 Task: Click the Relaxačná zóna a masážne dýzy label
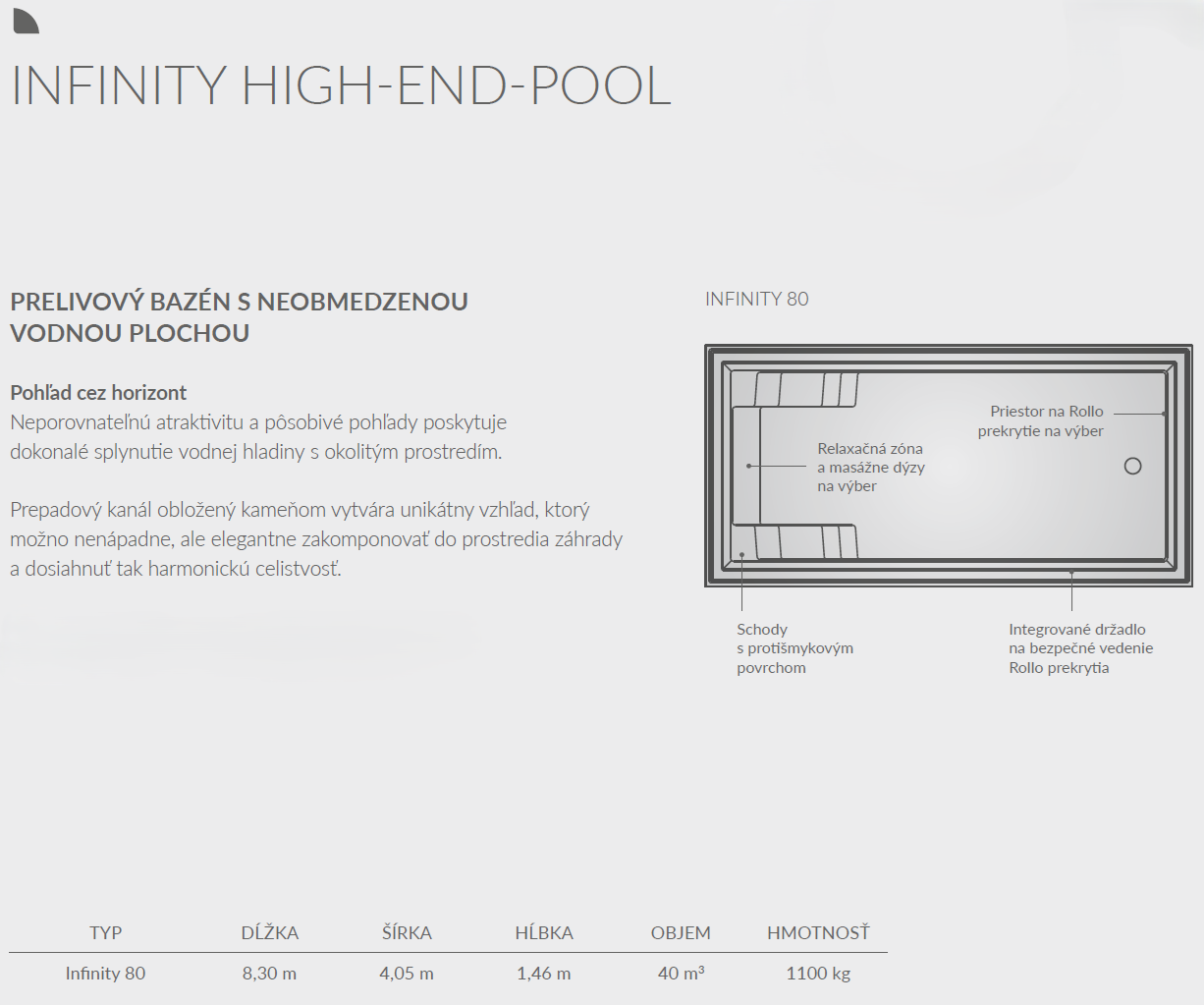click(x=870, y=468)
